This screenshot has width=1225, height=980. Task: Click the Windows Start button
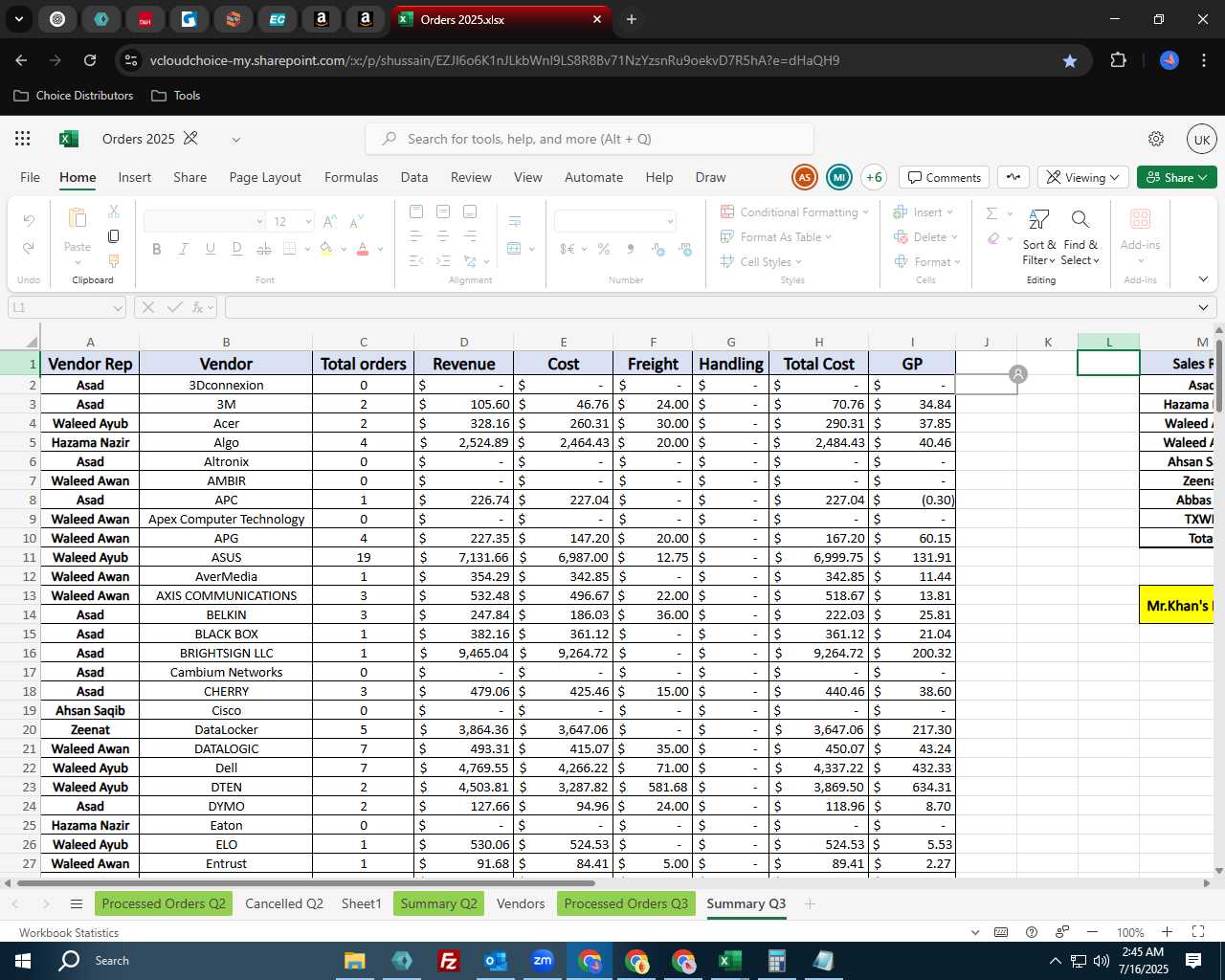click(23, 961)
